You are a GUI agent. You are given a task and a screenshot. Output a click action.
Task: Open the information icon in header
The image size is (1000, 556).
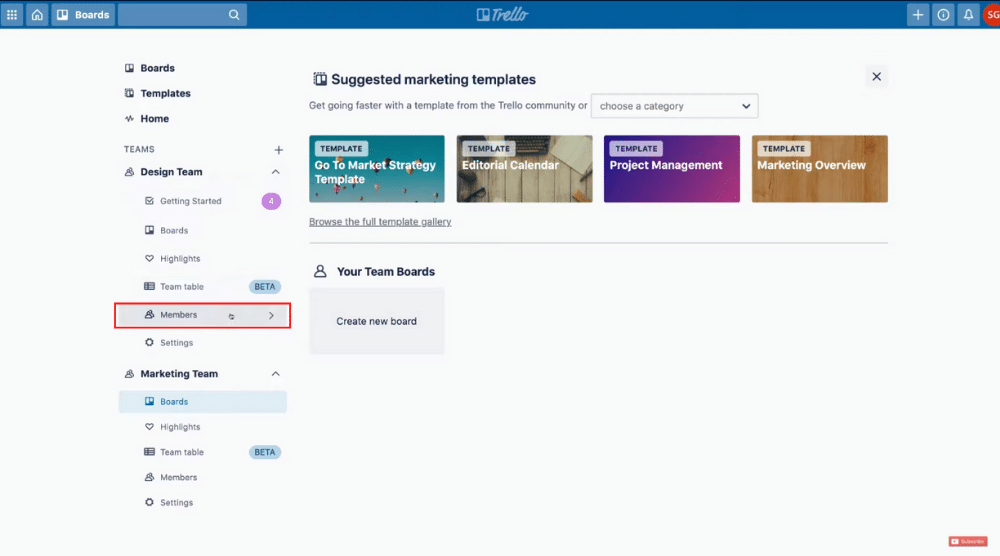[x=943, y=15]
